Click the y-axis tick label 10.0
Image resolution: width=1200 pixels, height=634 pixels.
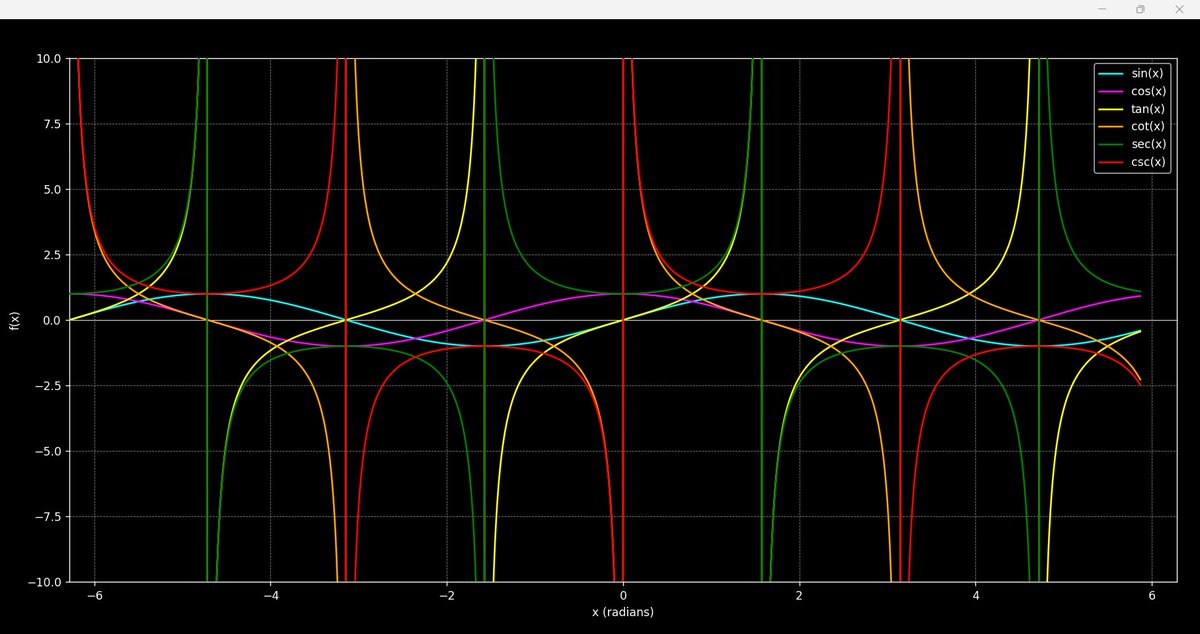point(47,58)
